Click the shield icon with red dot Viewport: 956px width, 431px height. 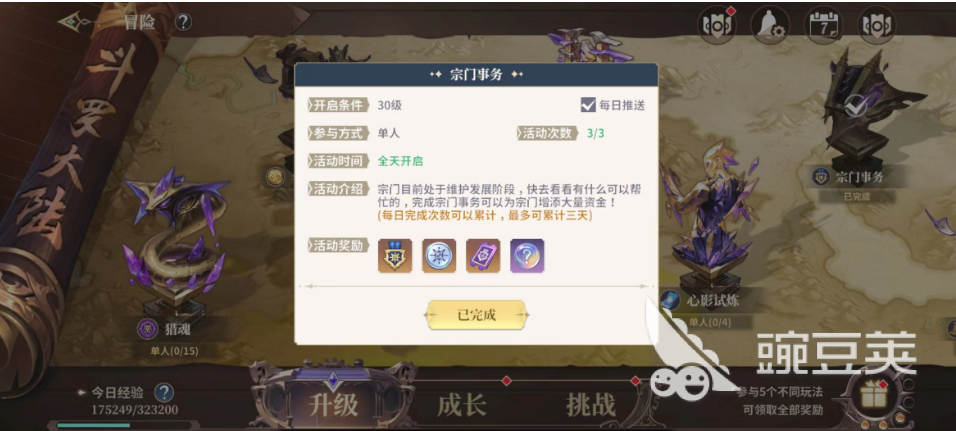[716, 25]
